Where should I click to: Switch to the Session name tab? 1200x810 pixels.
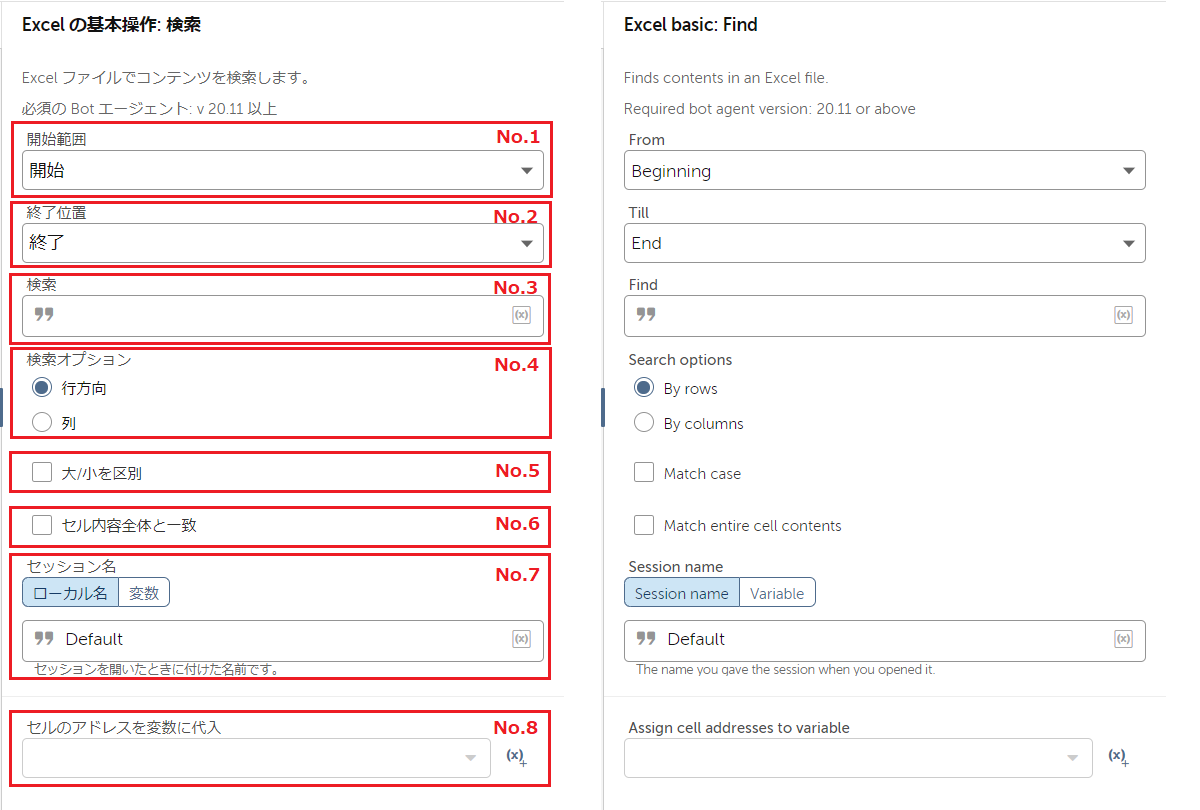[x=682, y=593]
